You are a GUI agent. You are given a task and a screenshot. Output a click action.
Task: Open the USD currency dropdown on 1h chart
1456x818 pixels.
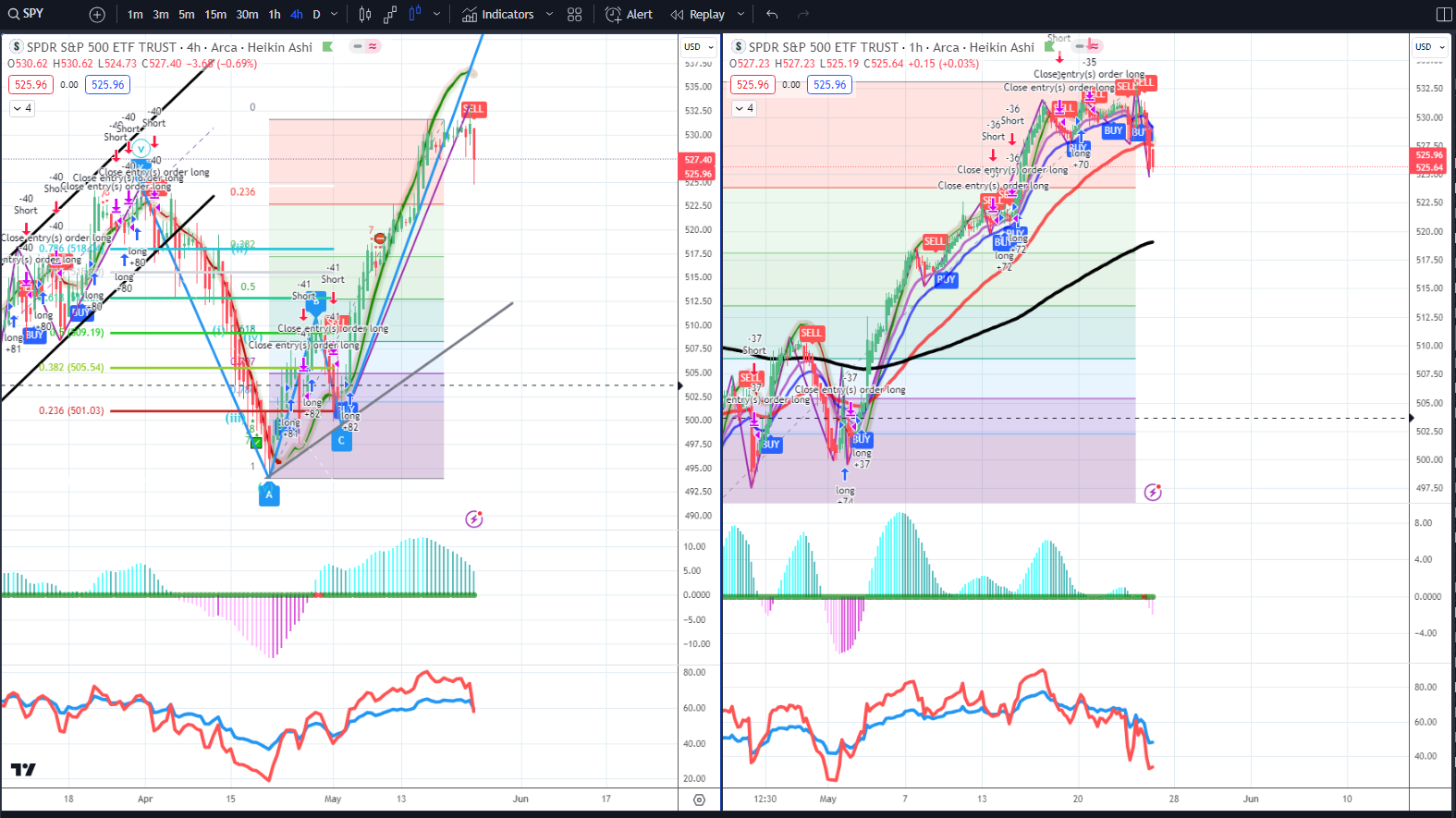1429,47
